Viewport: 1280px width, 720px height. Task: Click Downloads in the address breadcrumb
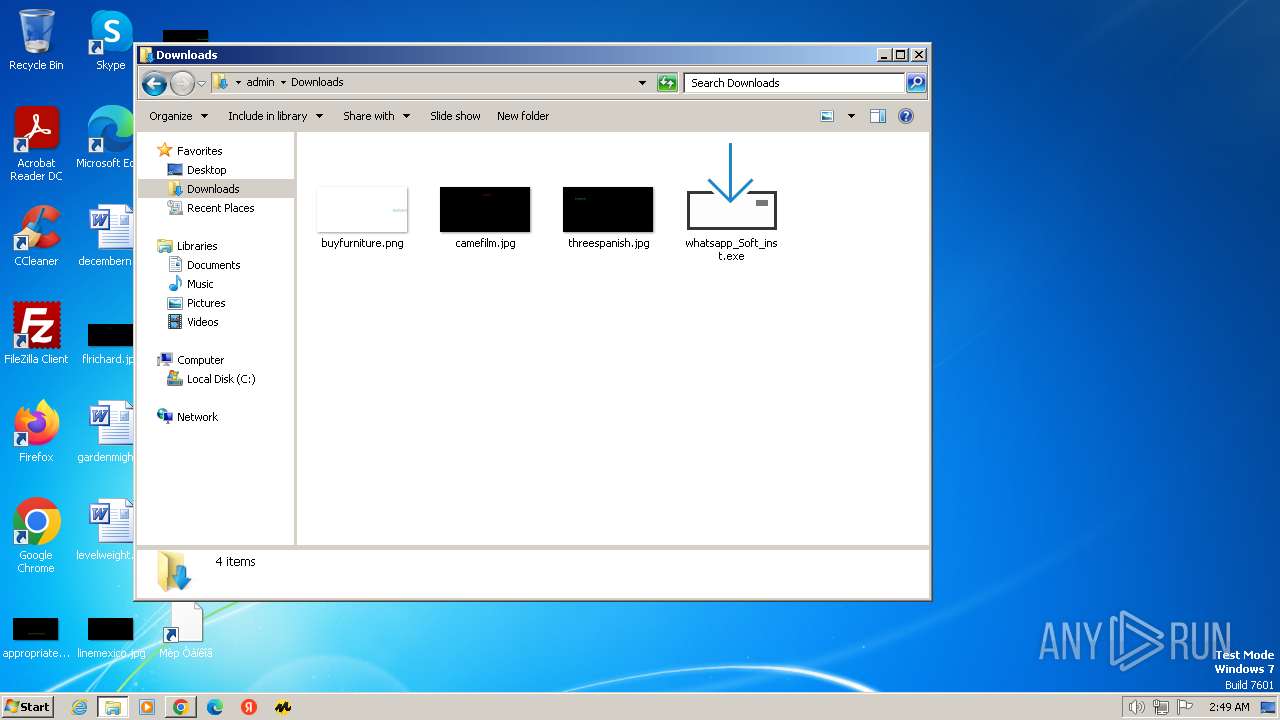317,83
